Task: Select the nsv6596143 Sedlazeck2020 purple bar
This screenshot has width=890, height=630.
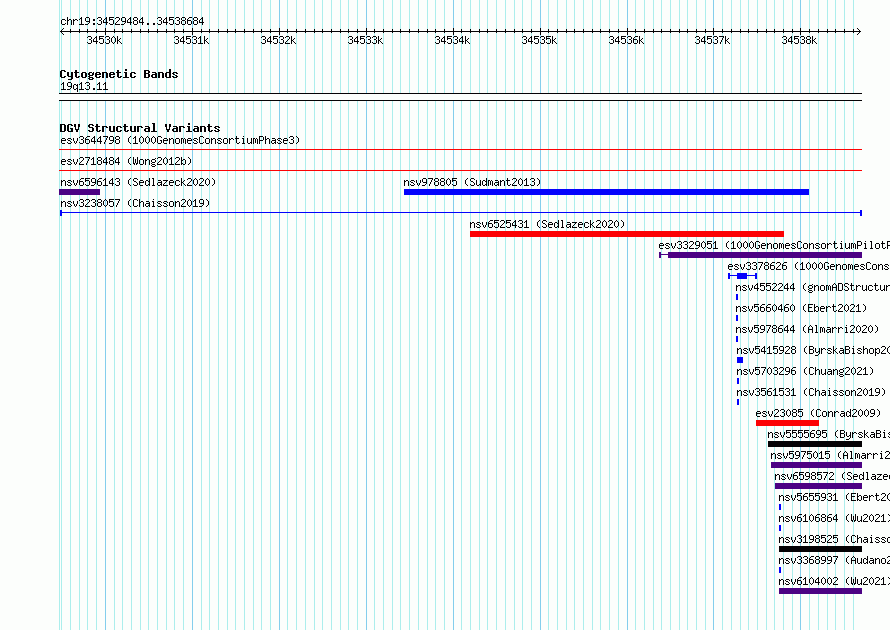Action: [x=79, y=192]
